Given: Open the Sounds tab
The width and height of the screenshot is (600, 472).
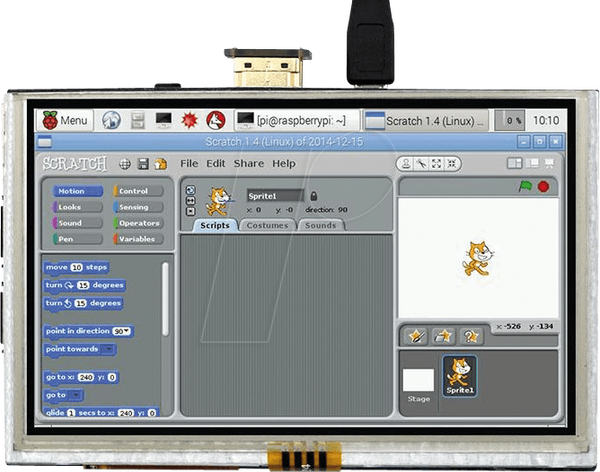Looking at the screenshot, I should pos(321,225).
